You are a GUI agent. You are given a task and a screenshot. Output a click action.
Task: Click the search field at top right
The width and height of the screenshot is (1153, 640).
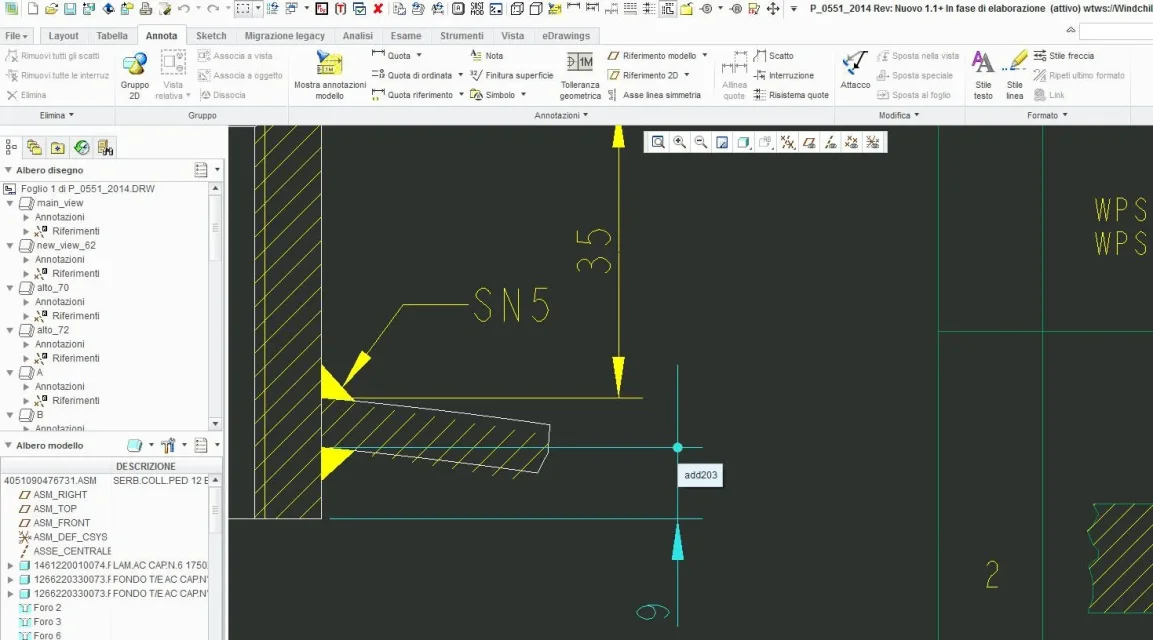[1115, 31]
